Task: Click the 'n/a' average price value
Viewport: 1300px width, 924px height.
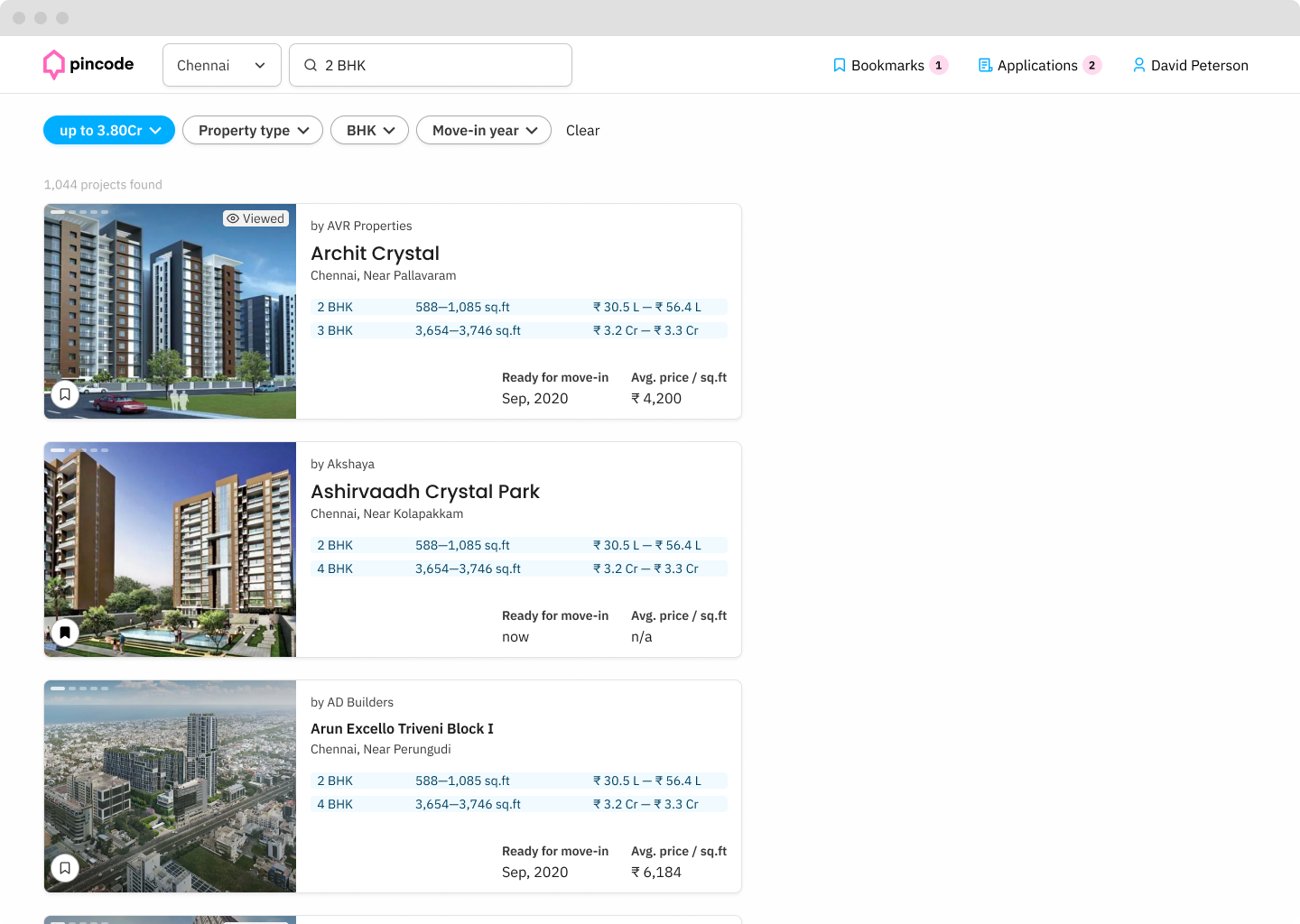Action: pos(641,636)
